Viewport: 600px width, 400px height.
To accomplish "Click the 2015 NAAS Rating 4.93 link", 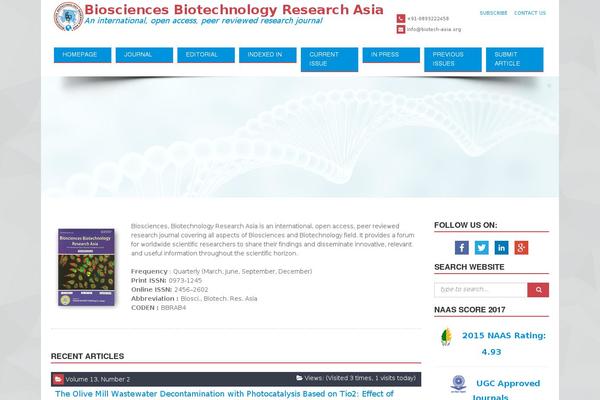I will [504, 344].
